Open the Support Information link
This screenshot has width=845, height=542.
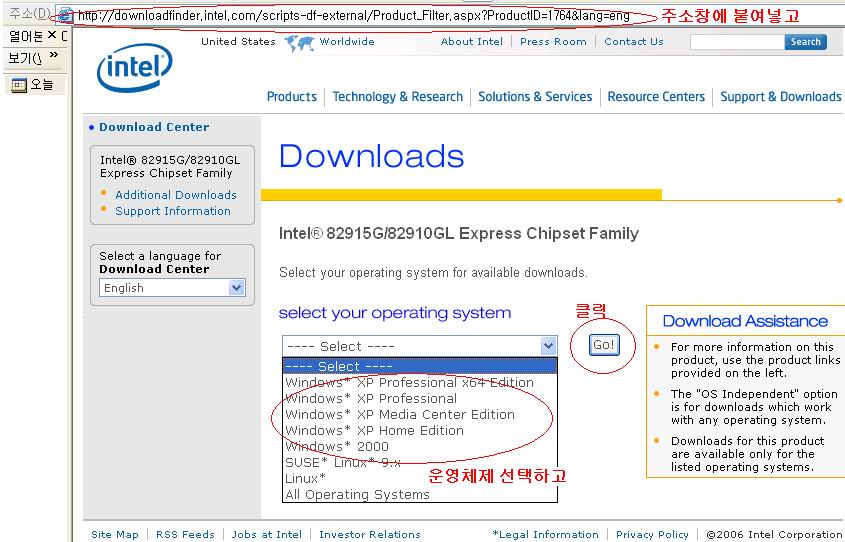point(172,211)
